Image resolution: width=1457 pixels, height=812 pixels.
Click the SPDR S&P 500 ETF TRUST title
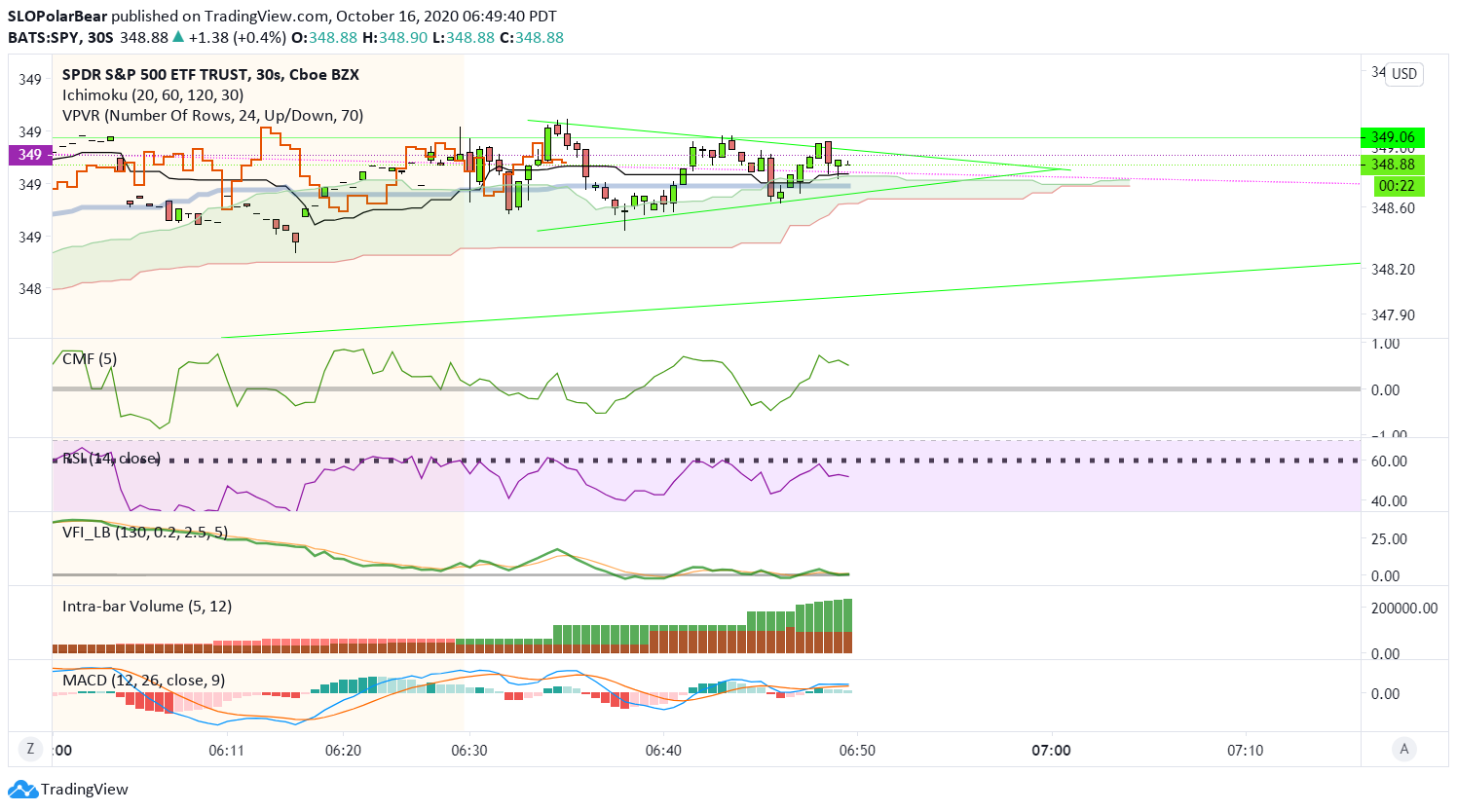210,74
